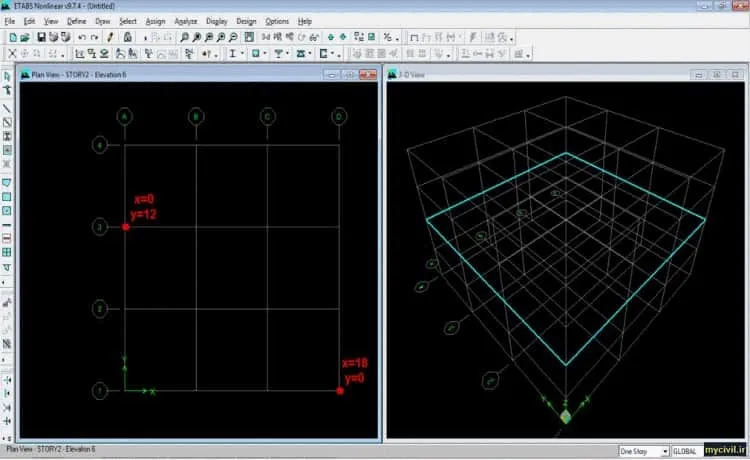
Task: Click the Open file folder icon
Action: click(x=25, y=37)
